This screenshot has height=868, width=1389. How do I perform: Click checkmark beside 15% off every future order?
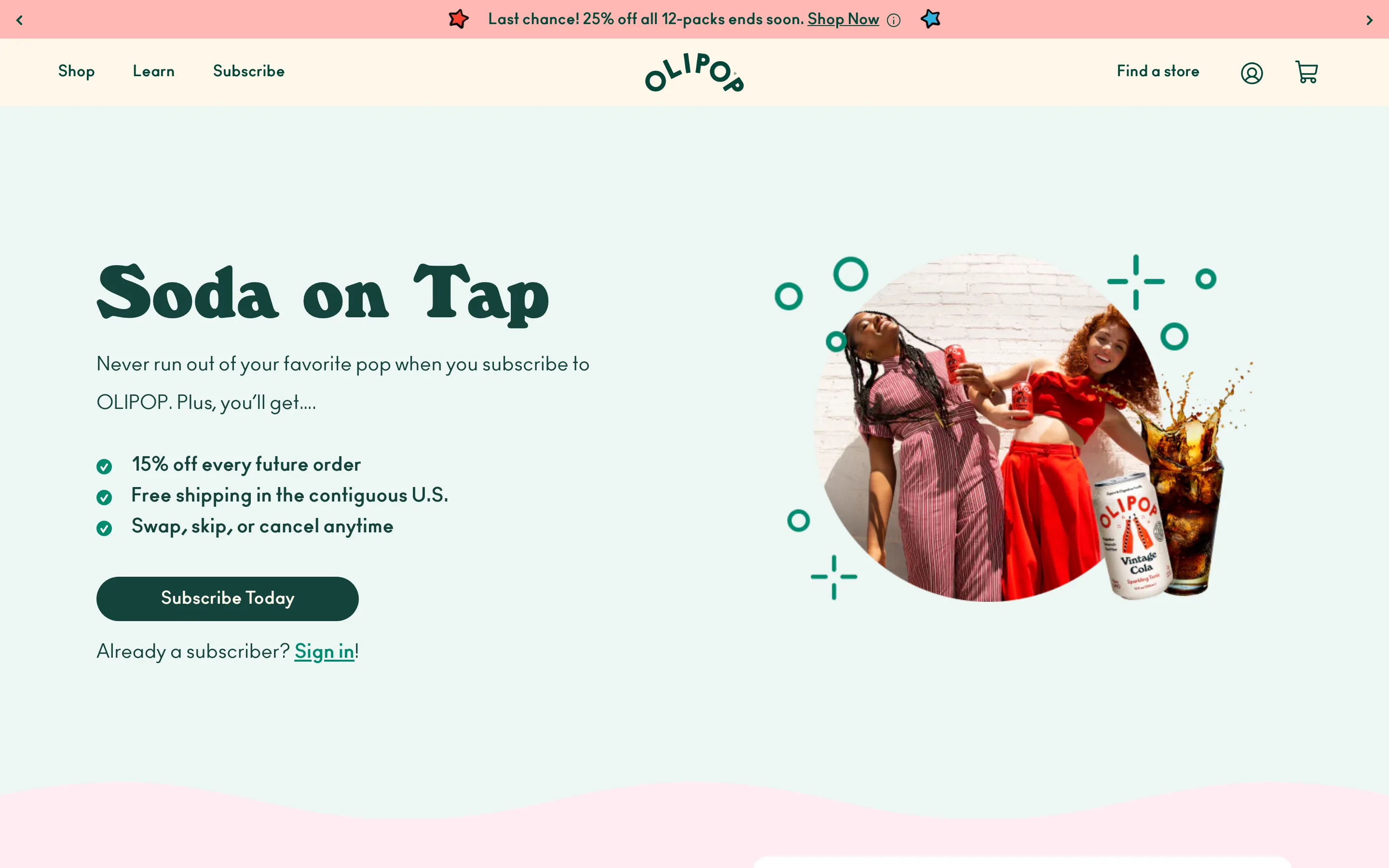[104, 466]
